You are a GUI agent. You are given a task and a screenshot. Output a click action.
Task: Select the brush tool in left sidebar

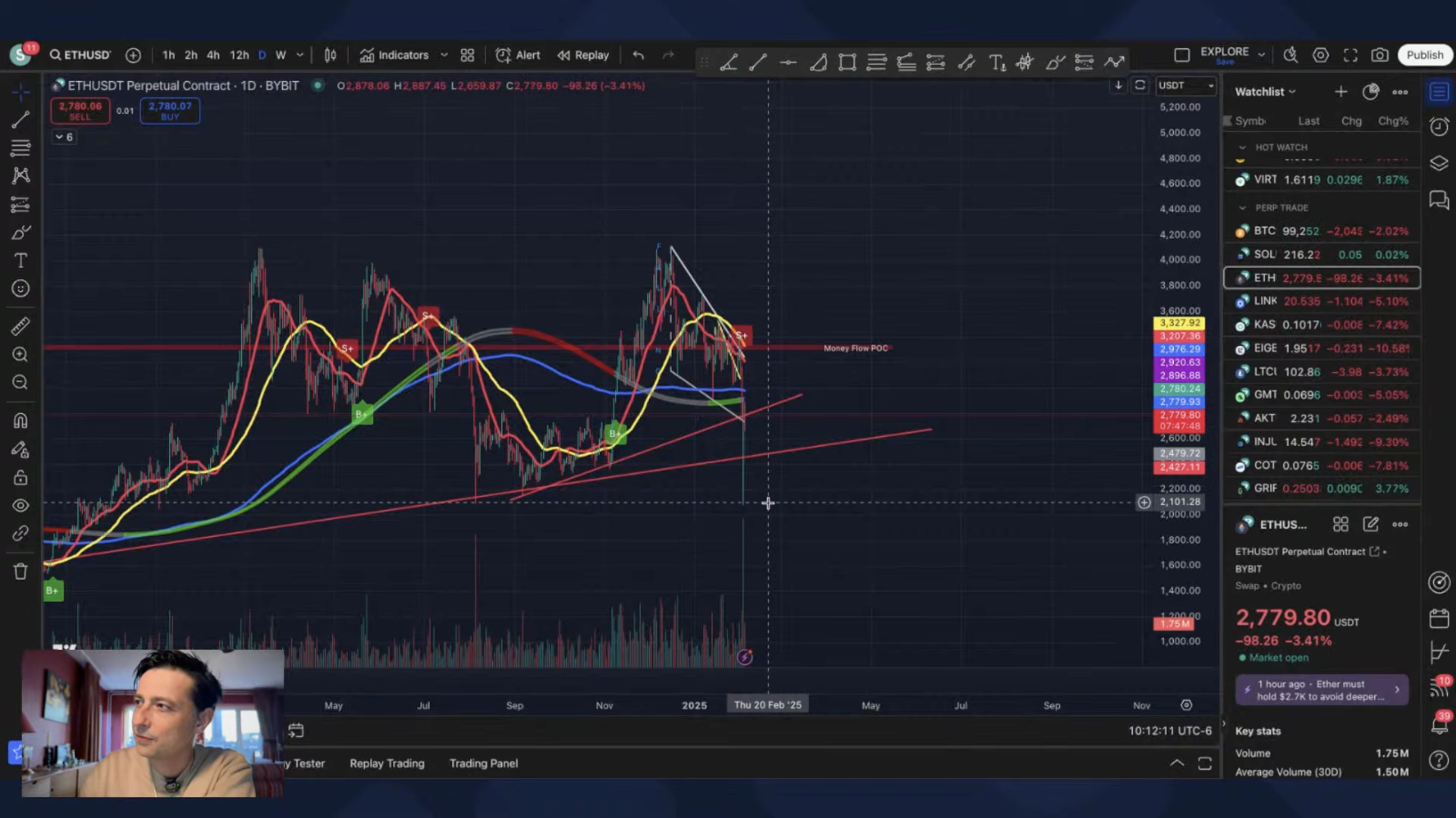click(x=20, y=232)
